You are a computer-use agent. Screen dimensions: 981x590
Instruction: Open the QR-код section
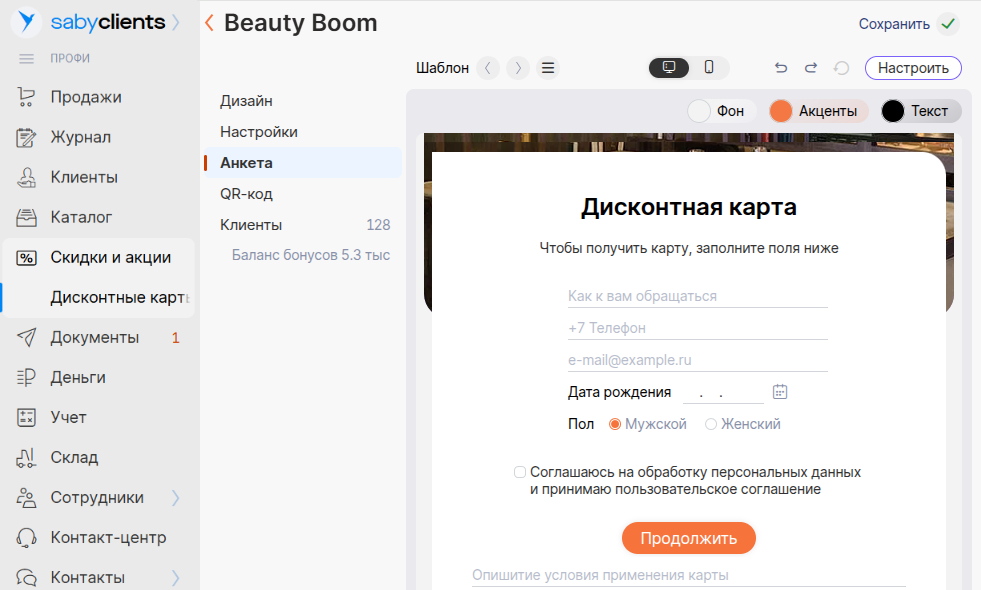pos(247,194)
